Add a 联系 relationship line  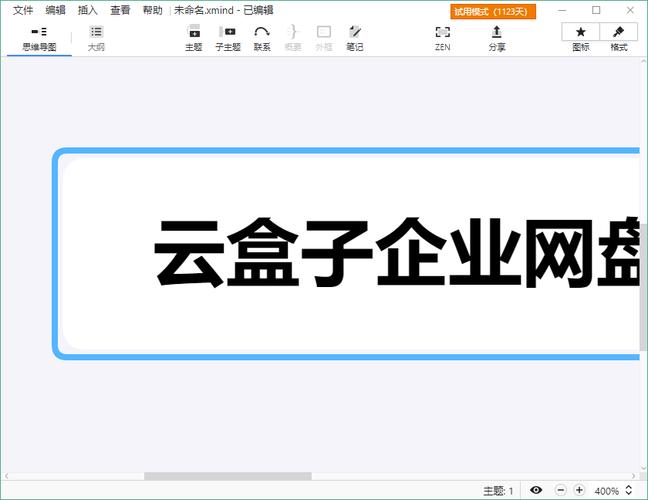(x=262, y=38)
